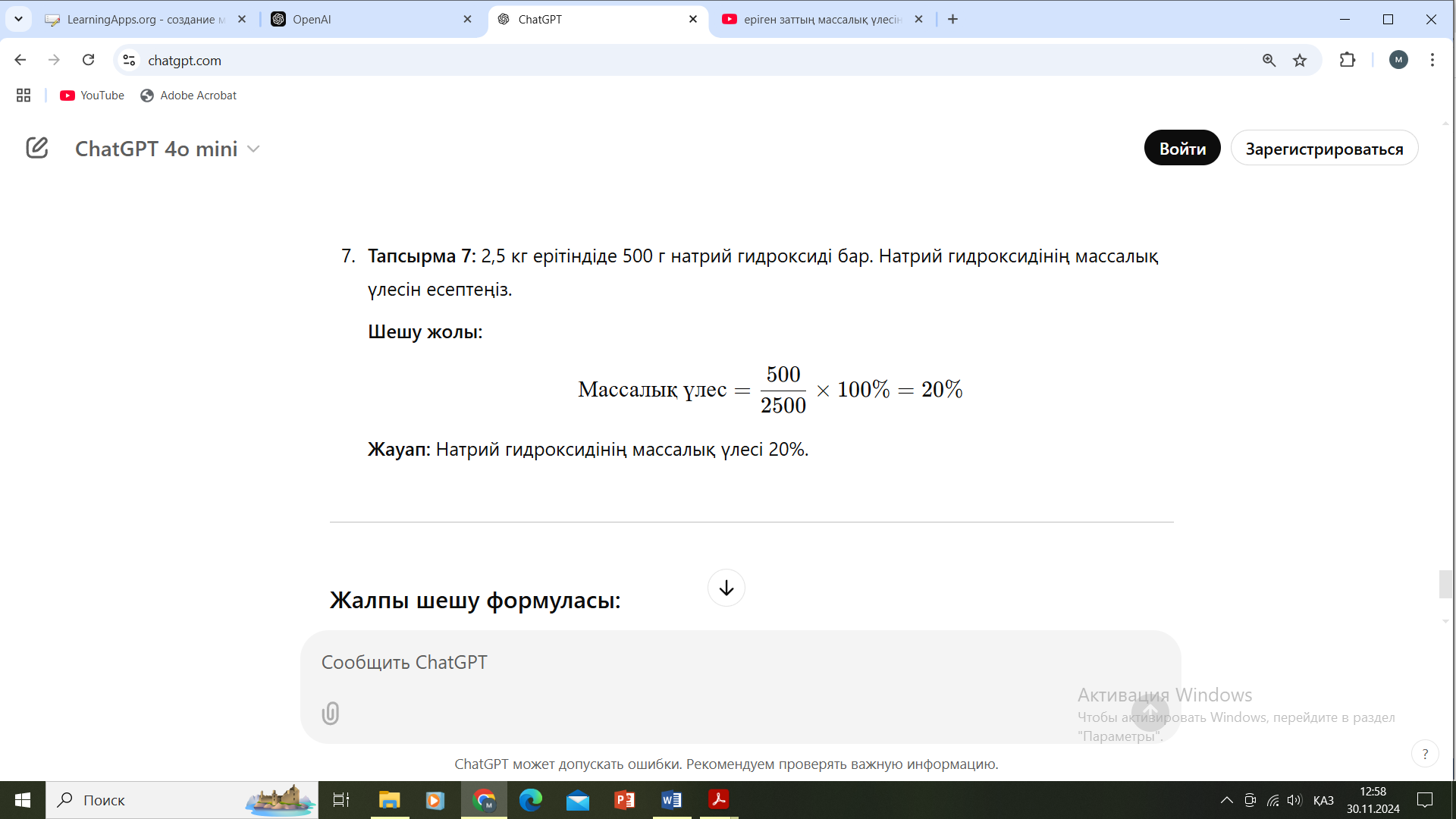Open the Chrome extensions puzzle icon
The height and width of the screenshot is (819, 1456).
click(1348, 61)
